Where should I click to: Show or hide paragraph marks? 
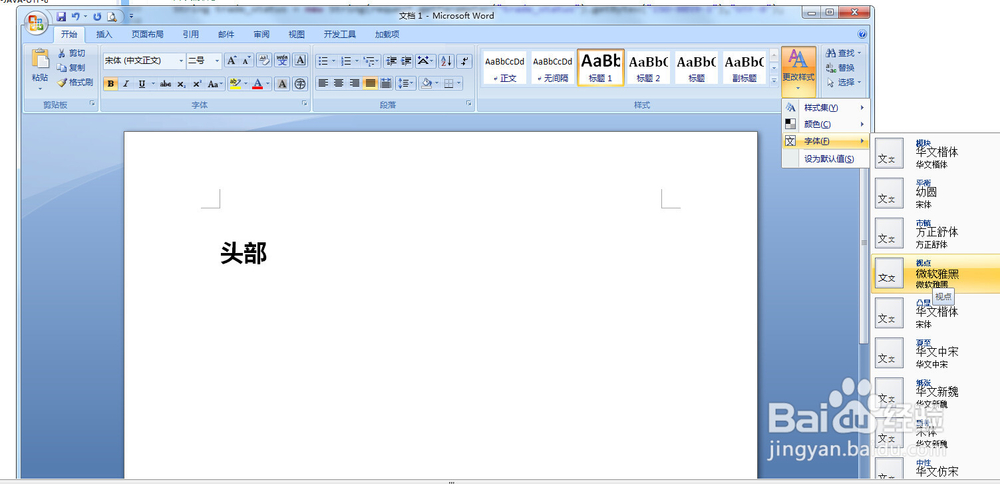464,61
